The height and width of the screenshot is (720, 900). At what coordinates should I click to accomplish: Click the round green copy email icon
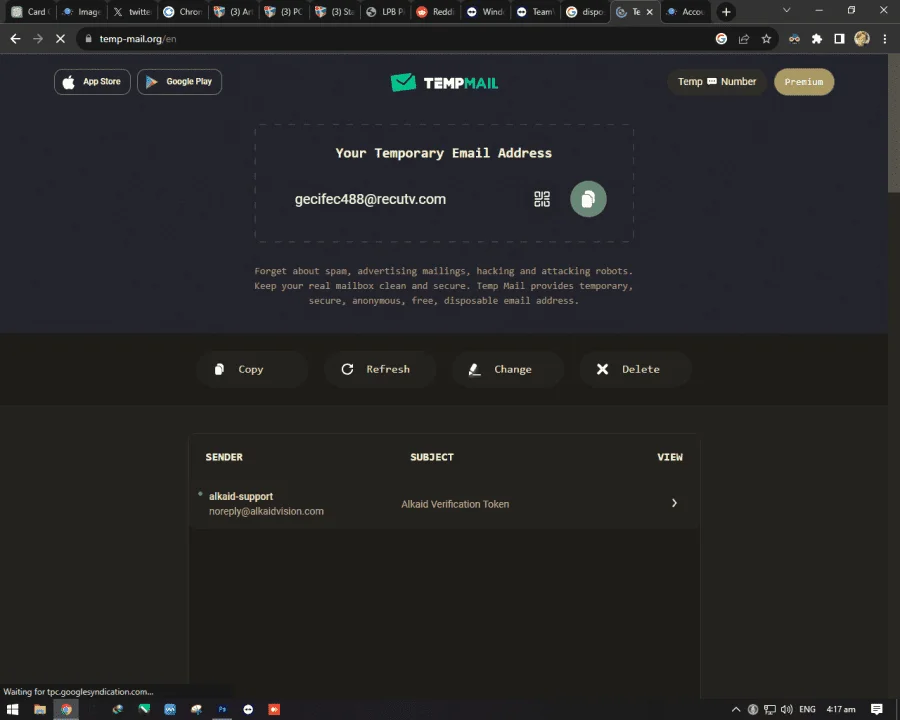point(588,199)
